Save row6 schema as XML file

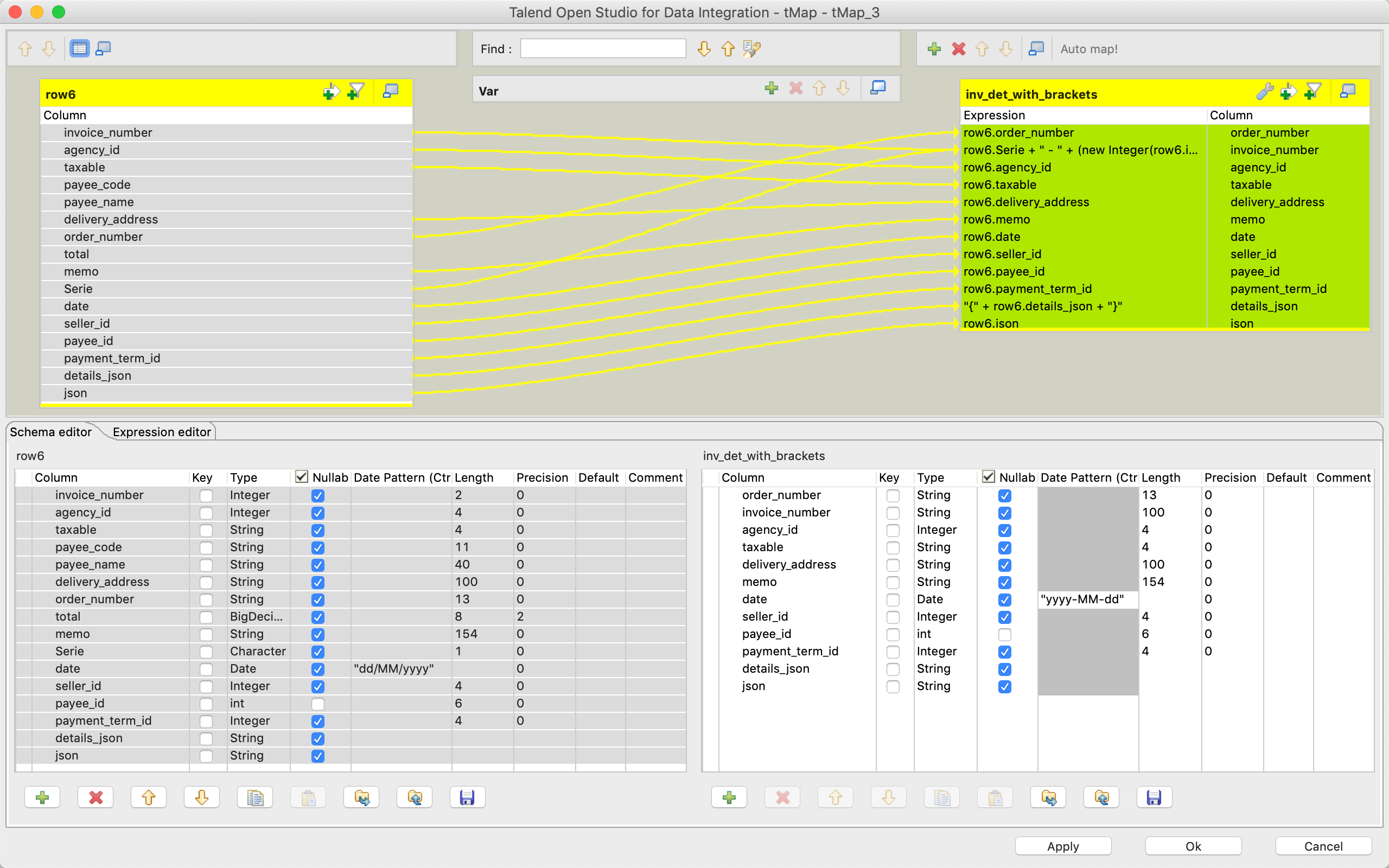467,797
